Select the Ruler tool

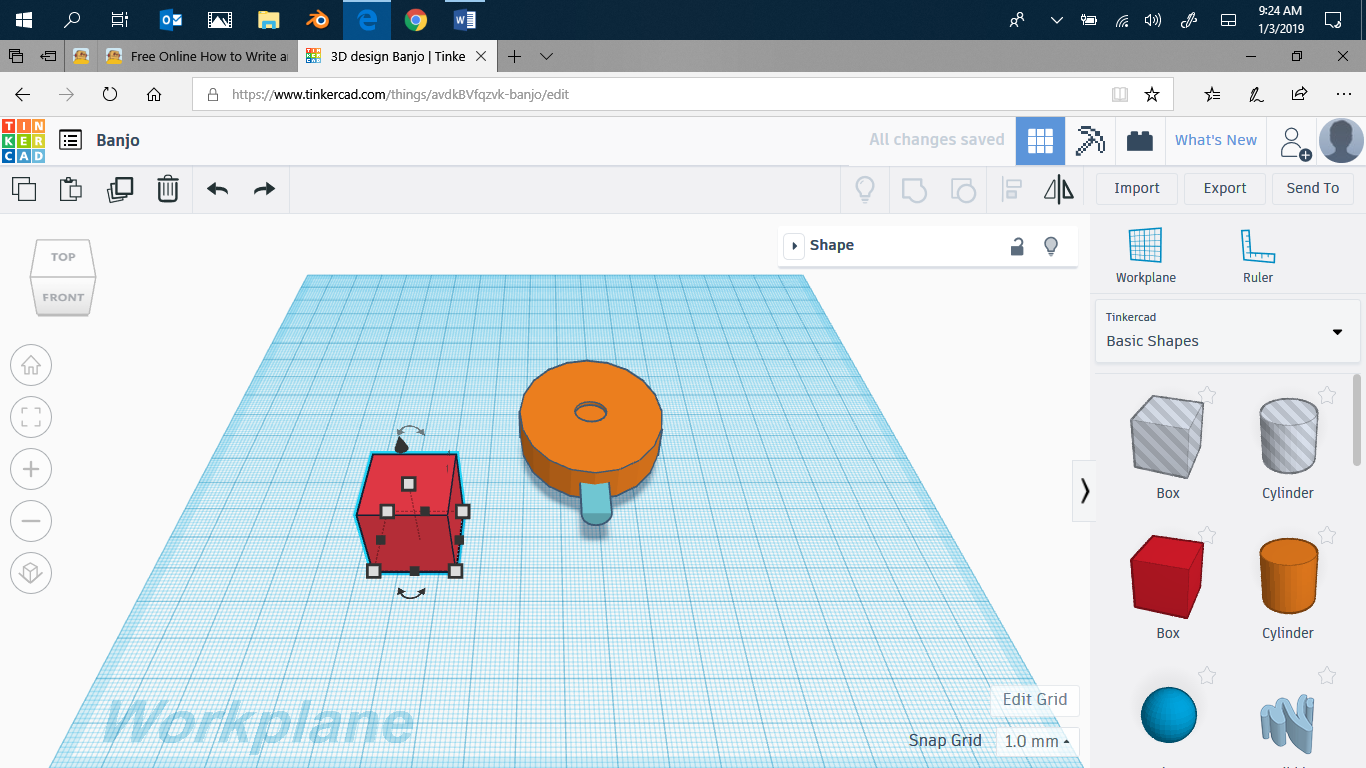tap(1258, 256)
